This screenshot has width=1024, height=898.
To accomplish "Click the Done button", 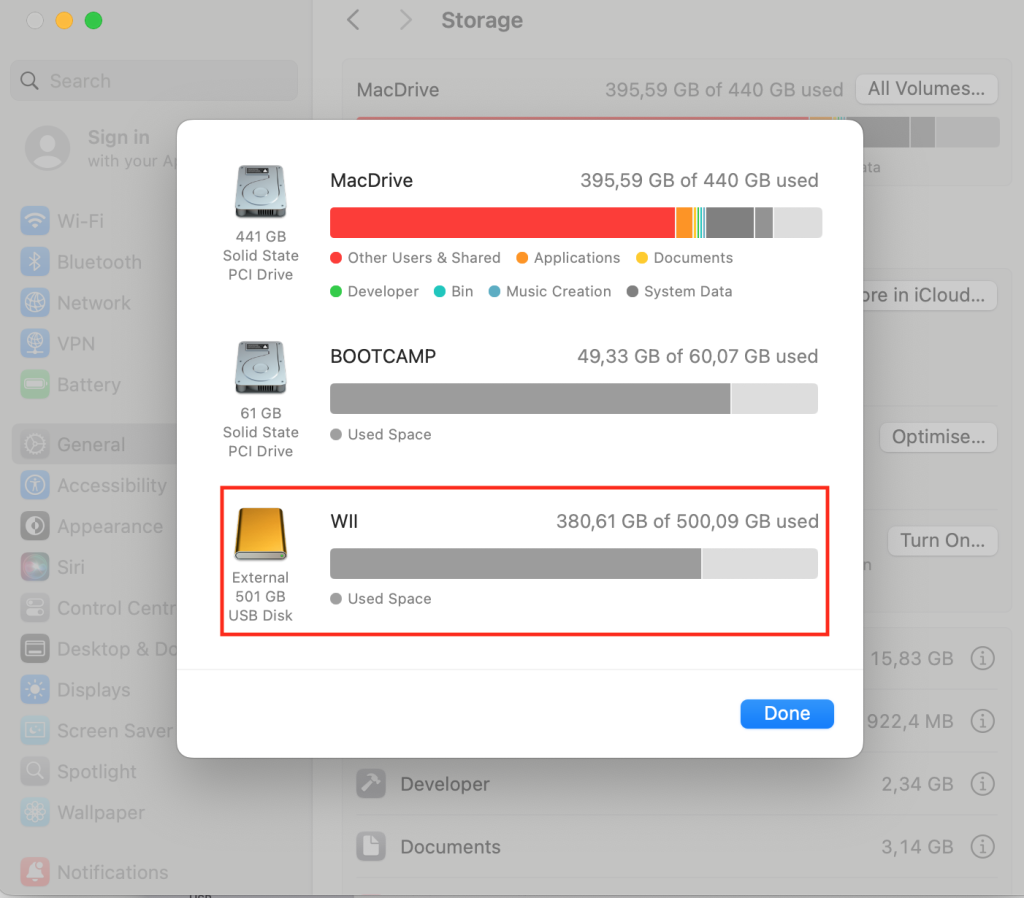I will (786, 713).
